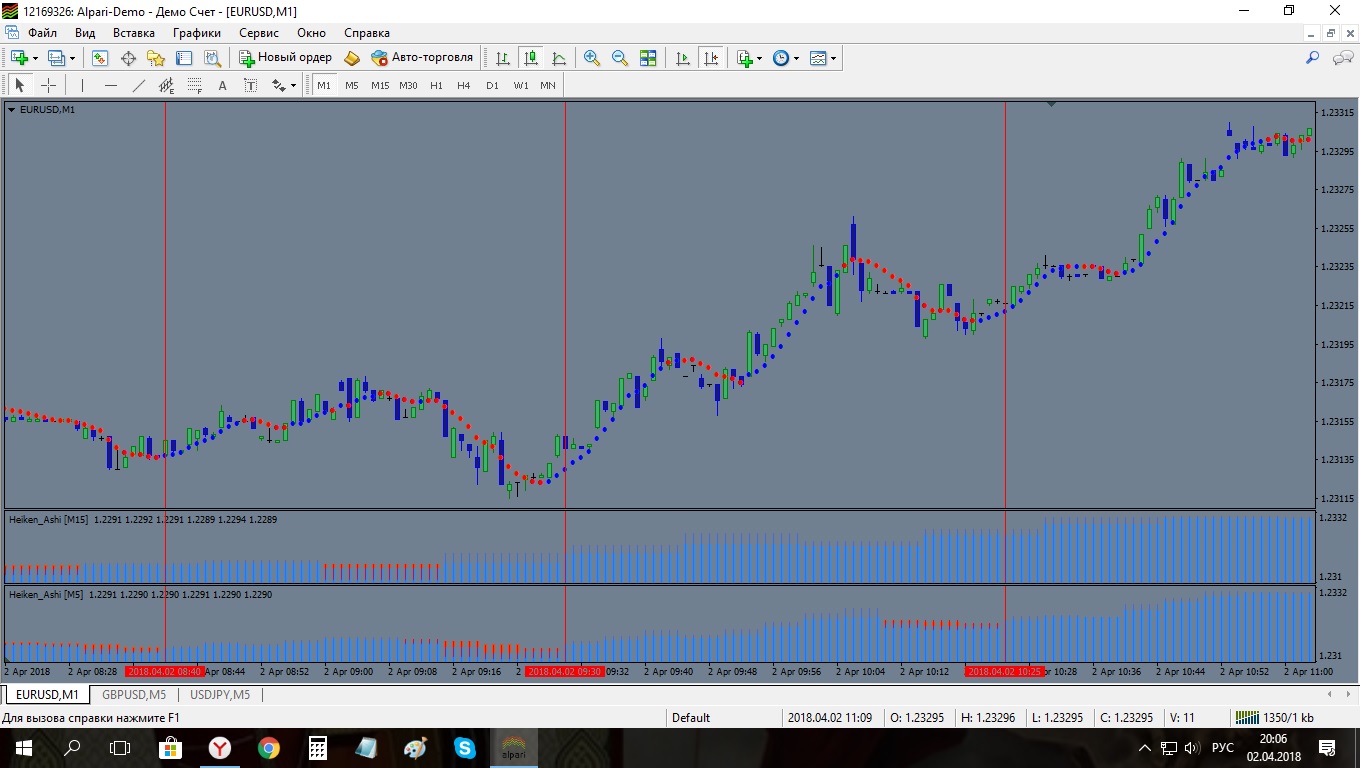Switch to H1 timeframe
This screenshot has height=768, width=1360.
click(436, 85)
